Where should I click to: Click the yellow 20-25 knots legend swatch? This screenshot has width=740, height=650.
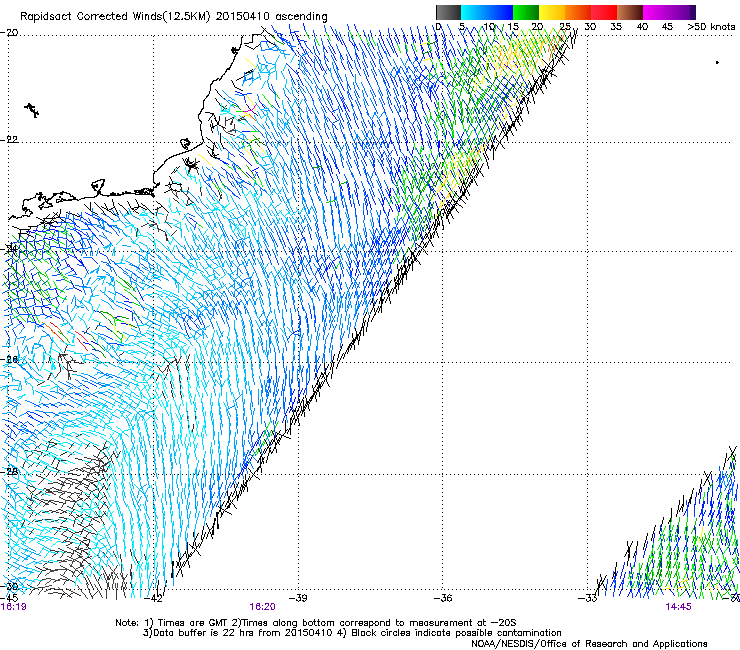pos(552,12)
